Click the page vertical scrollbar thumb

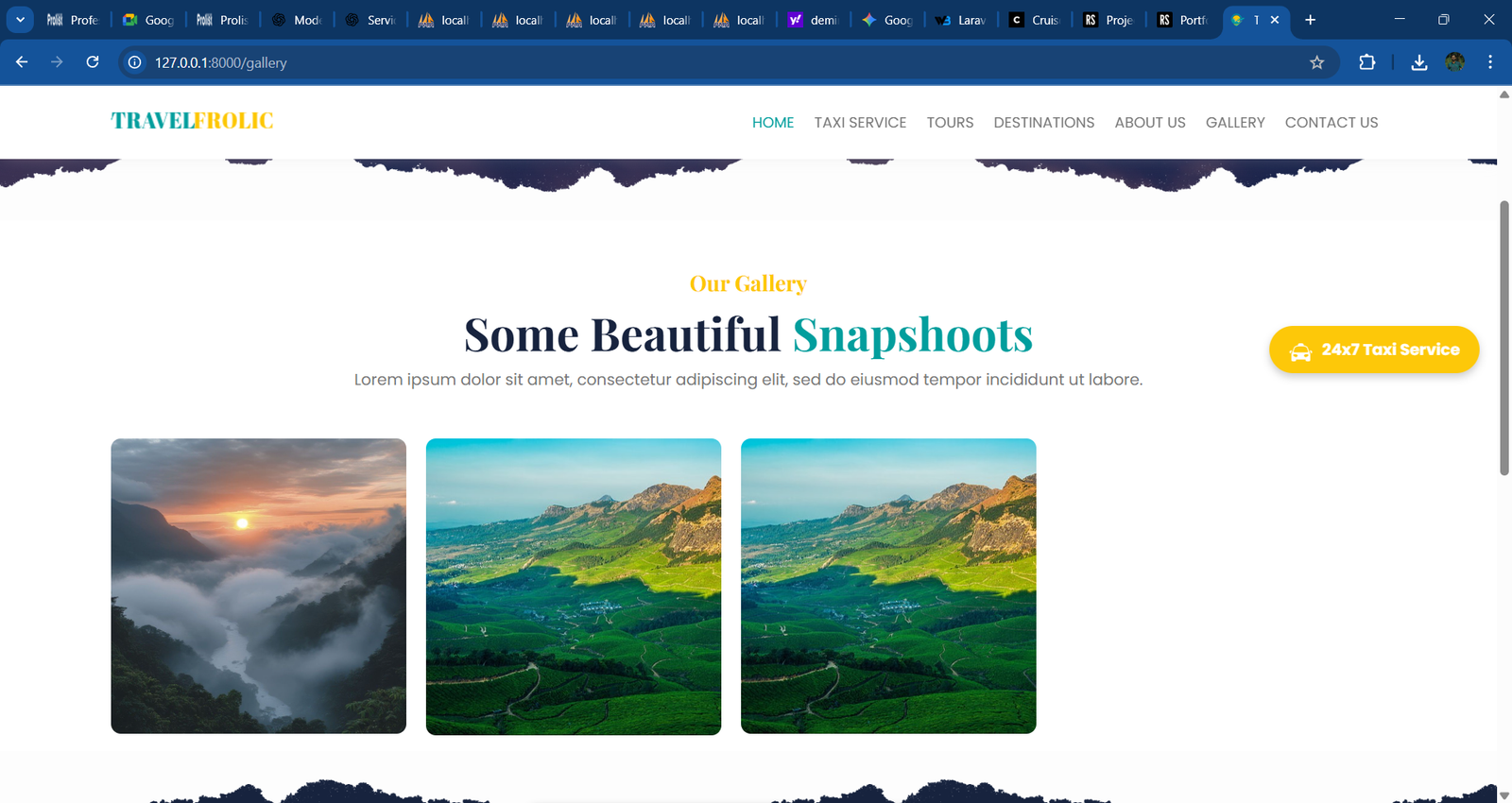[1504, 337]
